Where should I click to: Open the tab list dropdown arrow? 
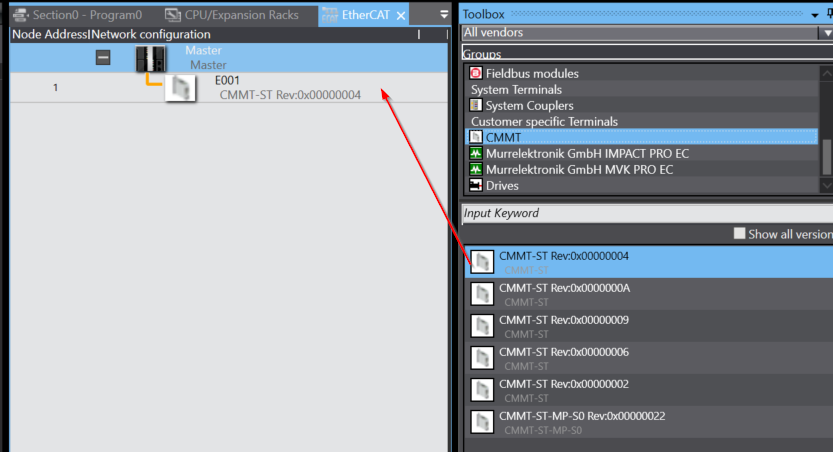[x=444, y=15]
